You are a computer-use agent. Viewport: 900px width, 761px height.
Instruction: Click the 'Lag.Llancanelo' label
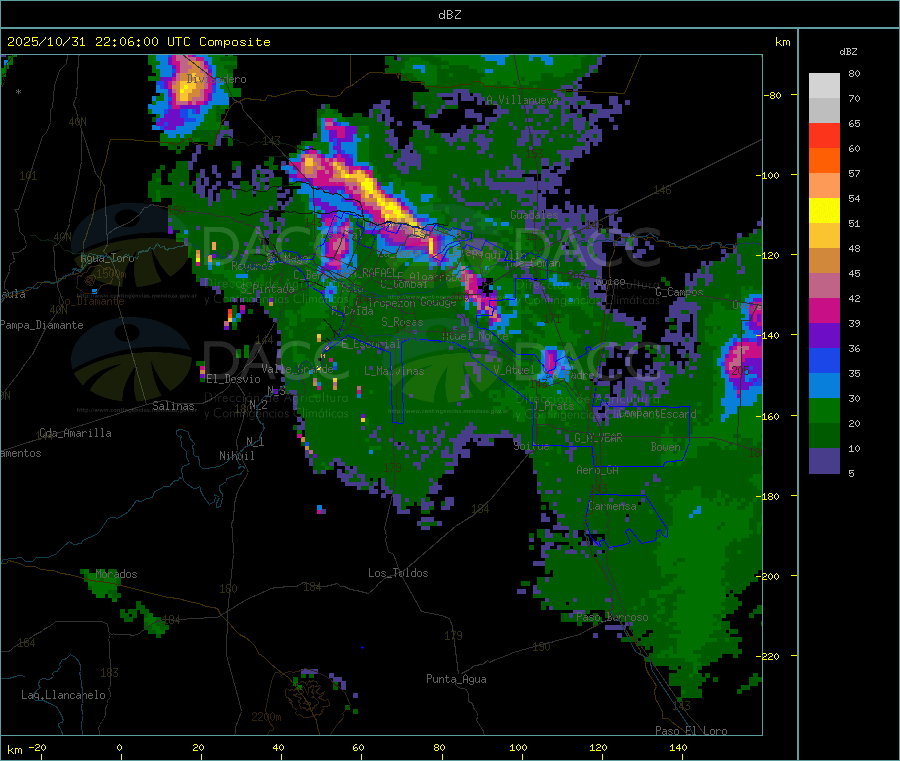(63, 695)
